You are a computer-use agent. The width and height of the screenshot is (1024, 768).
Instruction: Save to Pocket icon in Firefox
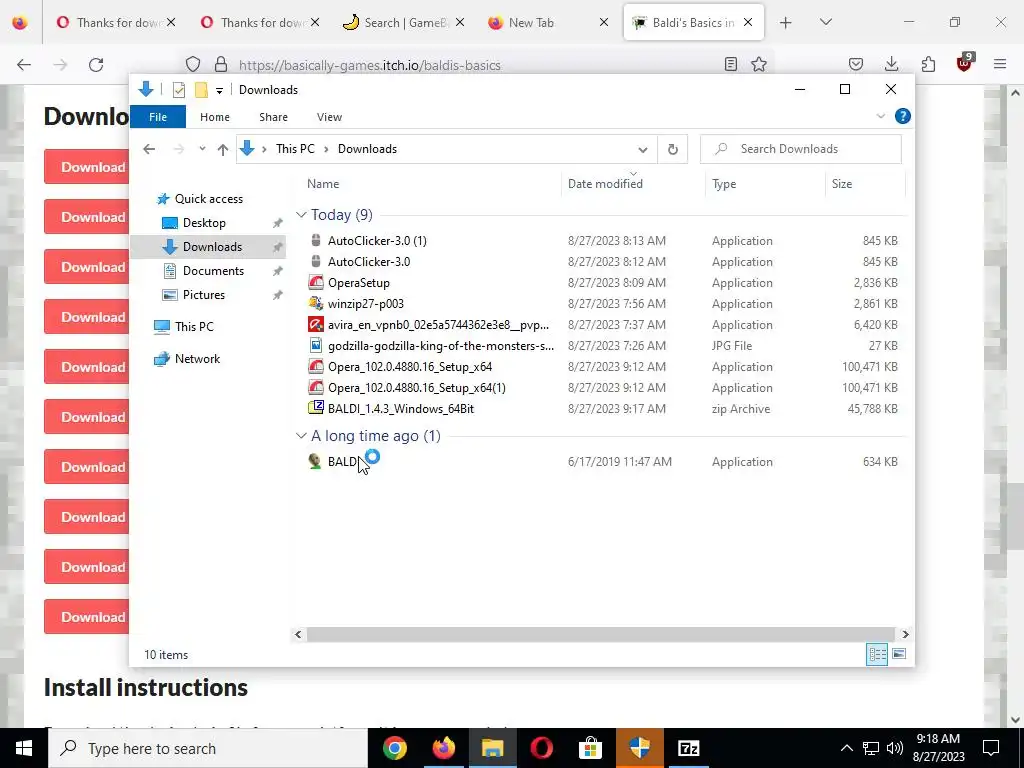(x=856, y=64)
